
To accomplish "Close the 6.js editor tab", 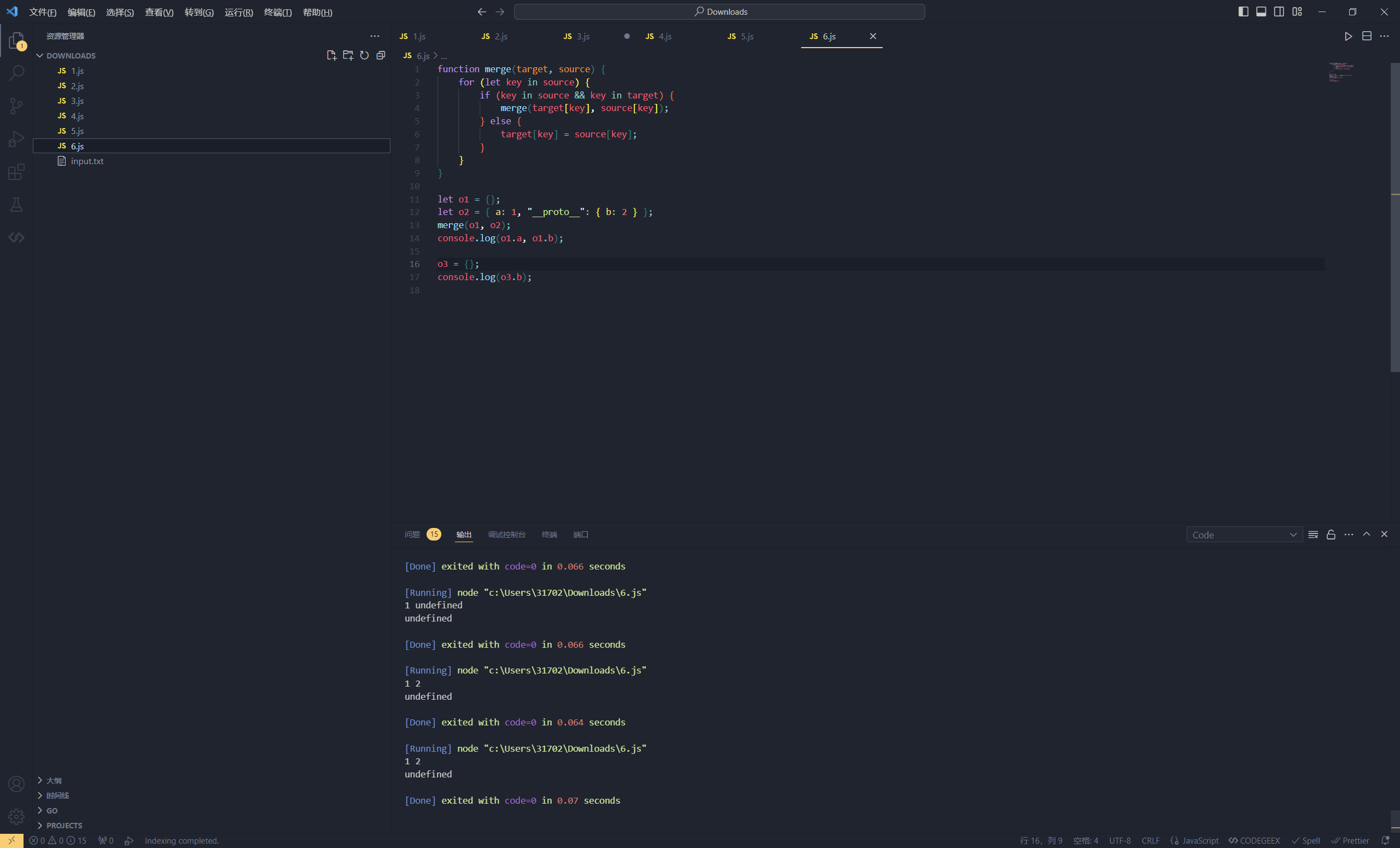I will (x=873, y=36).
